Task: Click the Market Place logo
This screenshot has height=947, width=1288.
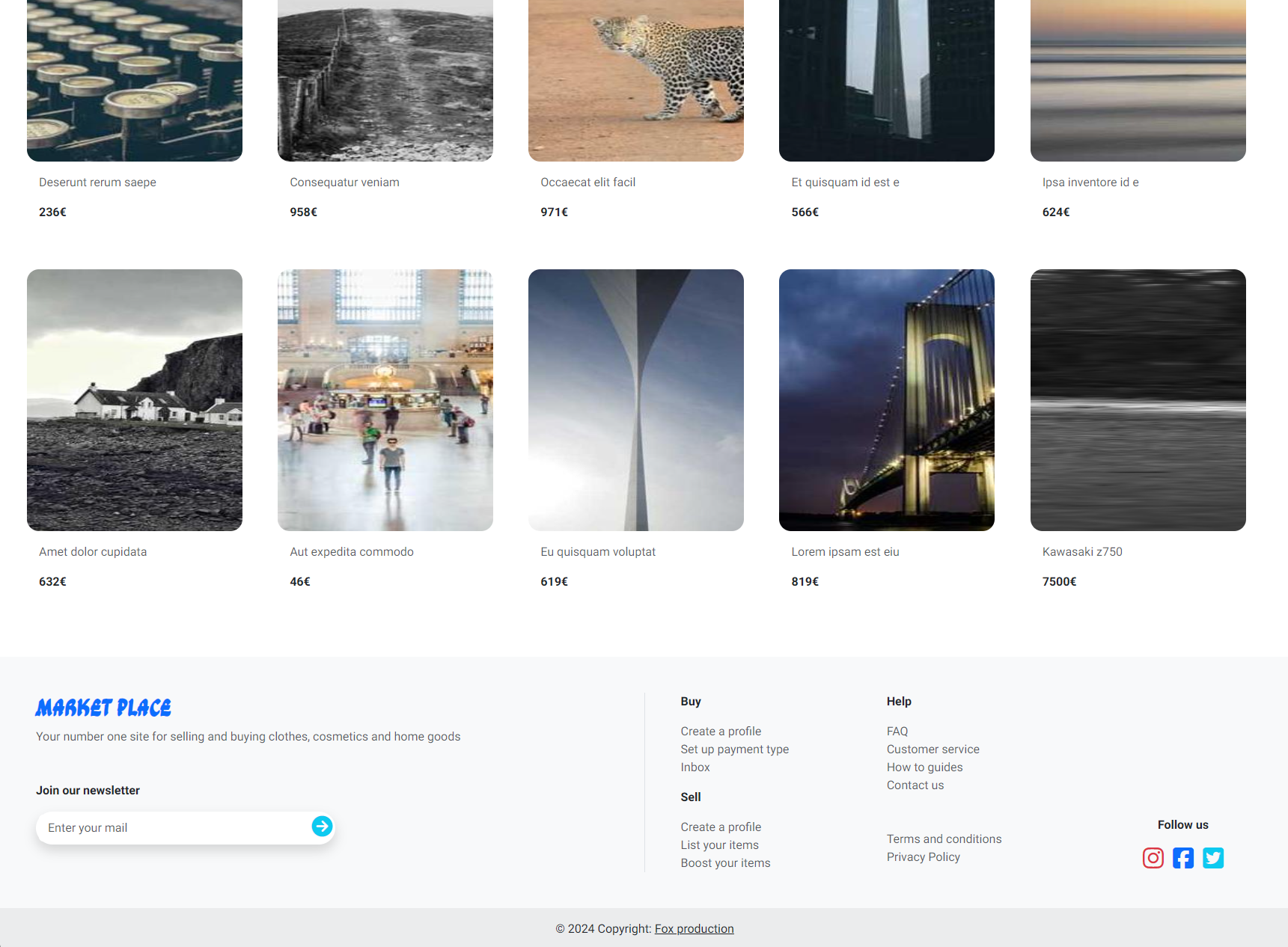Action: coord(103,708)
